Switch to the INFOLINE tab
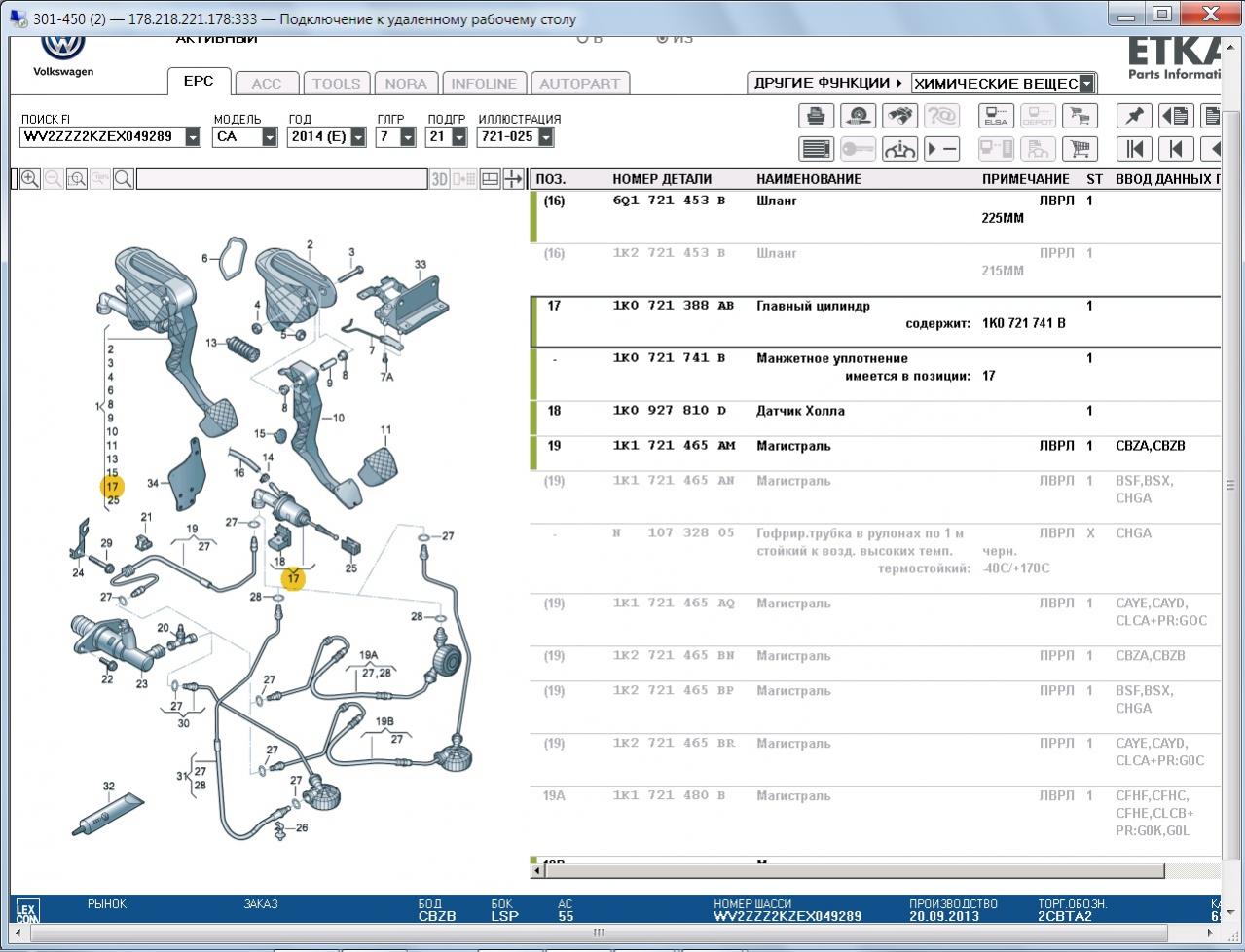 click(x=484, y=84)
